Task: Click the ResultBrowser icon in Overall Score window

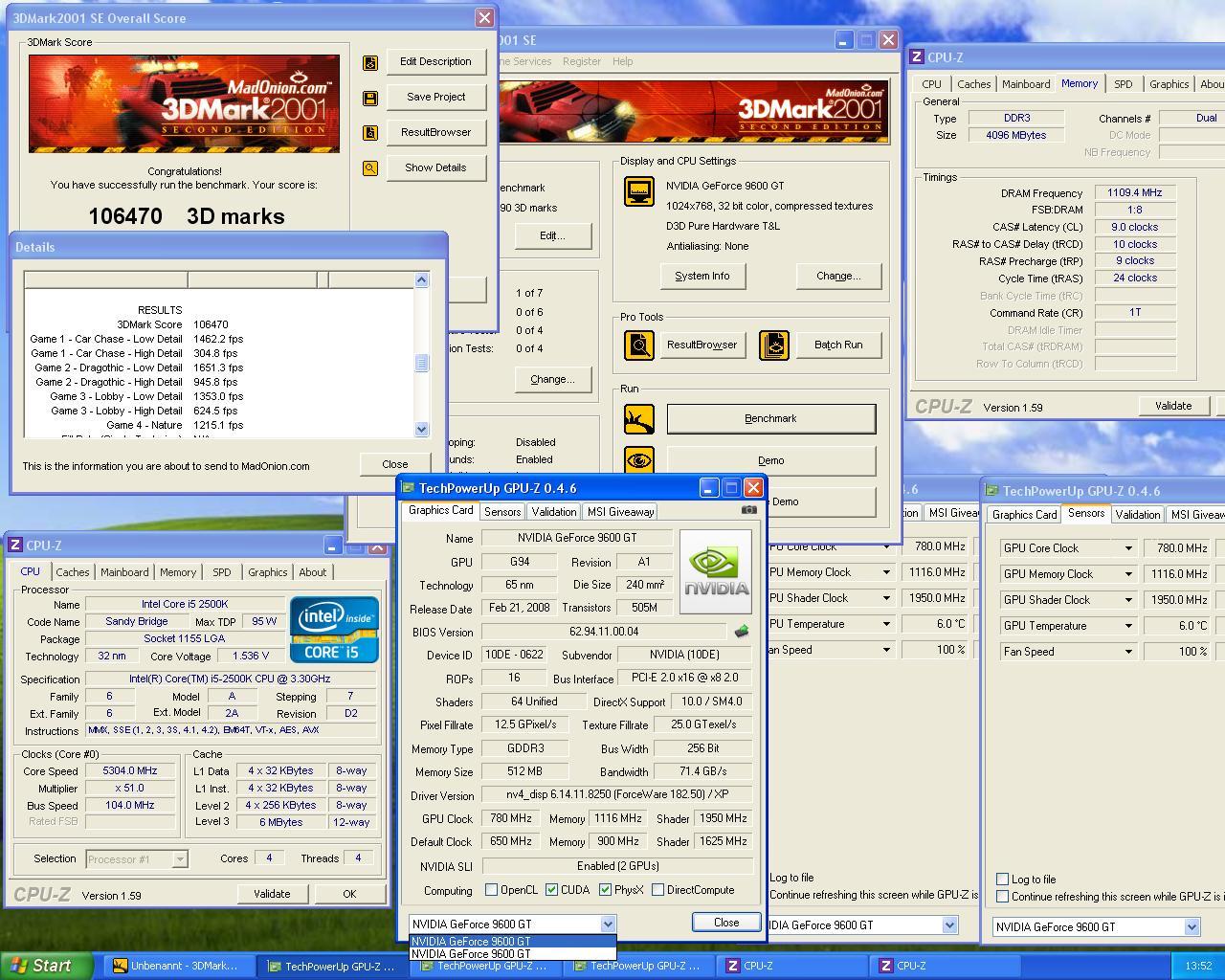Action: [x=370, y=133]
